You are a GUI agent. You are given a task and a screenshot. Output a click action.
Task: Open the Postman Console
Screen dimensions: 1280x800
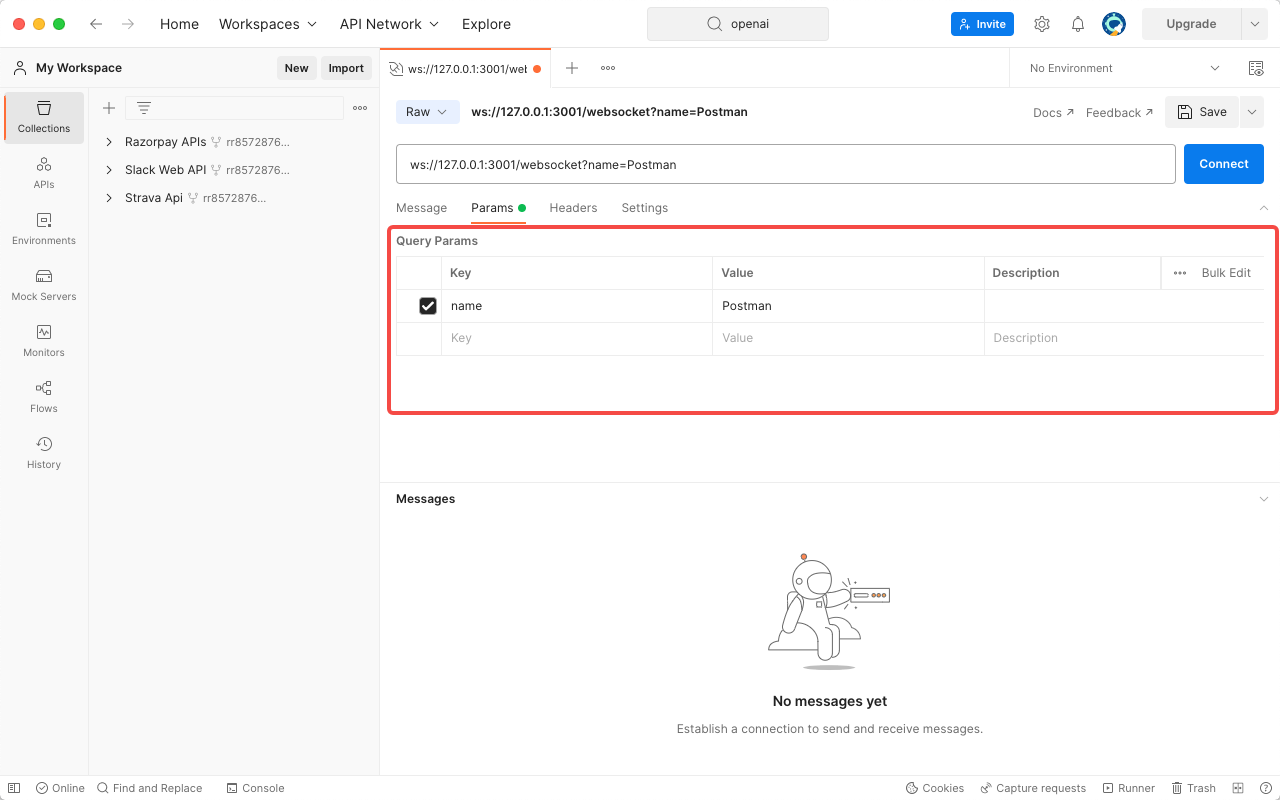pos(255,788)
